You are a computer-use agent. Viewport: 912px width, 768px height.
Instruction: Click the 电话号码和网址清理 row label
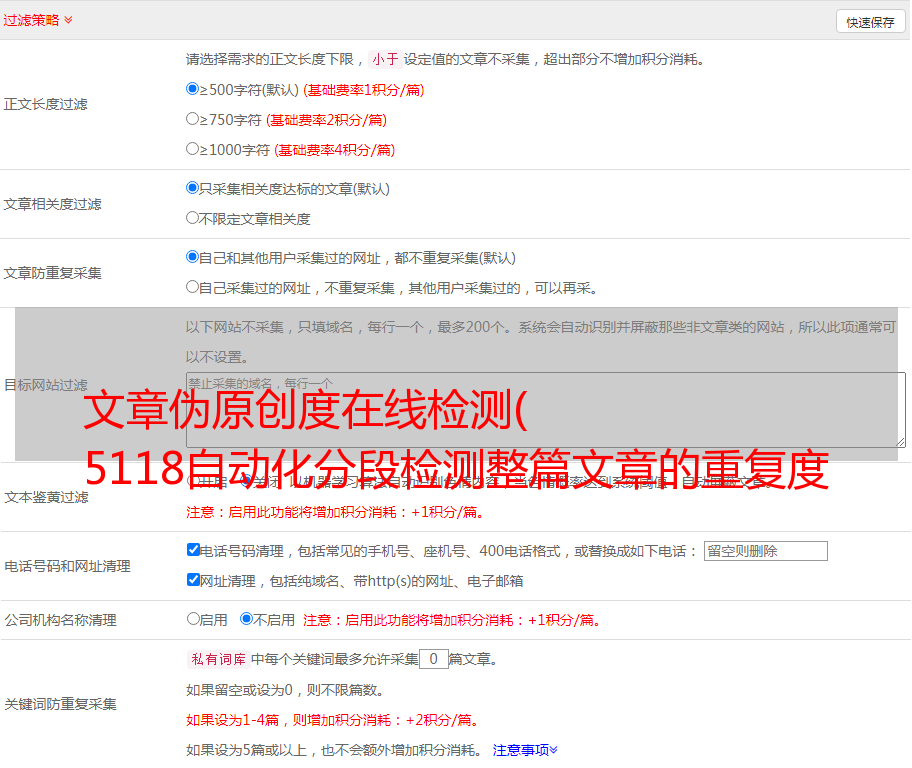click(x=67, y=566)
